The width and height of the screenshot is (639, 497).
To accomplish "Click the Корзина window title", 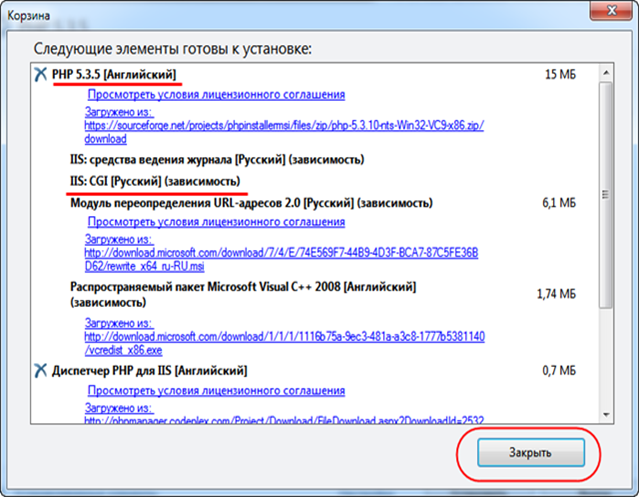I will [29, 15].
